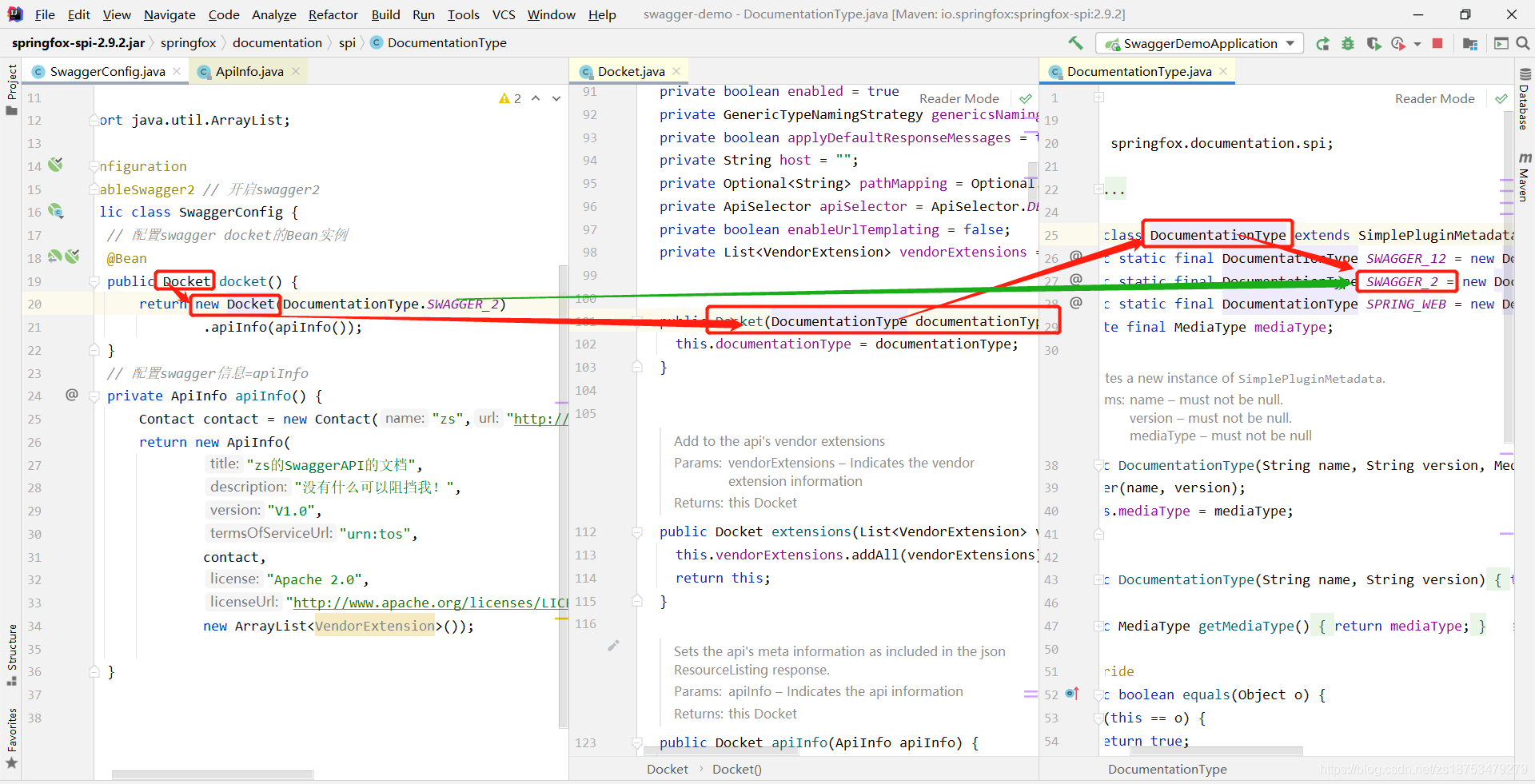Click the spi breadcrumb in navigation bar

(347, 43)
